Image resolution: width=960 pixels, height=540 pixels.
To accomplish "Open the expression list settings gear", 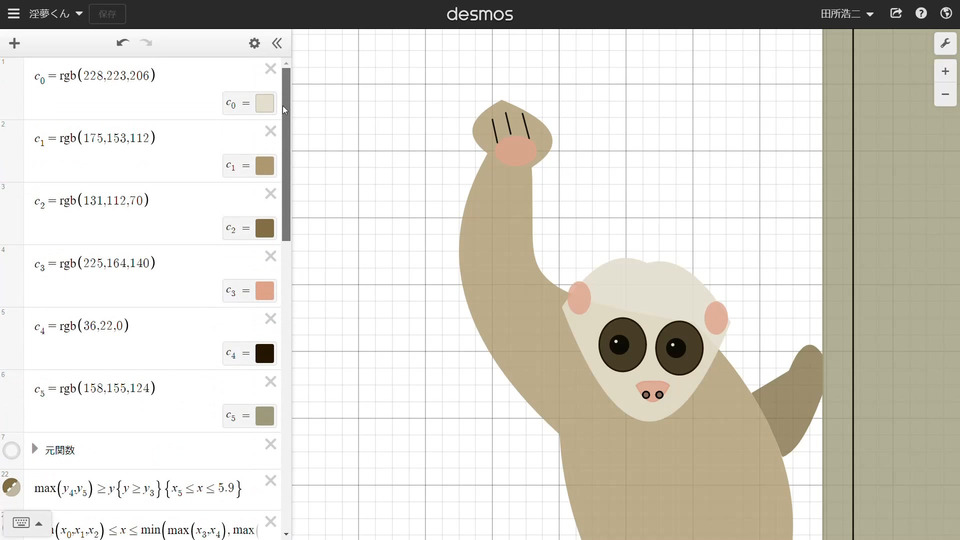I will [254, 43].
